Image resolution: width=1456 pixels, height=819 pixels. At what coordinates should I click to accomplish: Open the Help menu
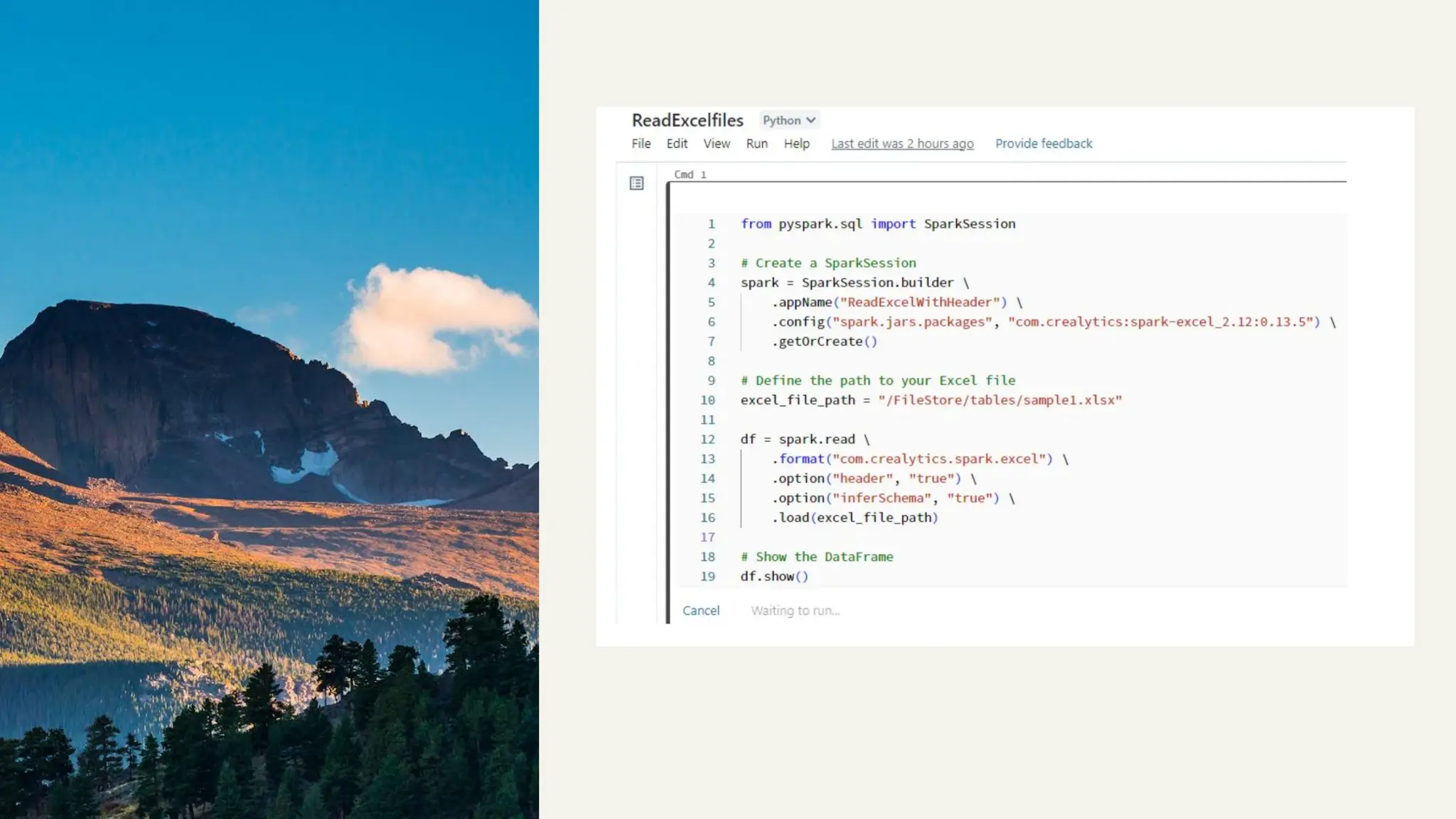796,144
